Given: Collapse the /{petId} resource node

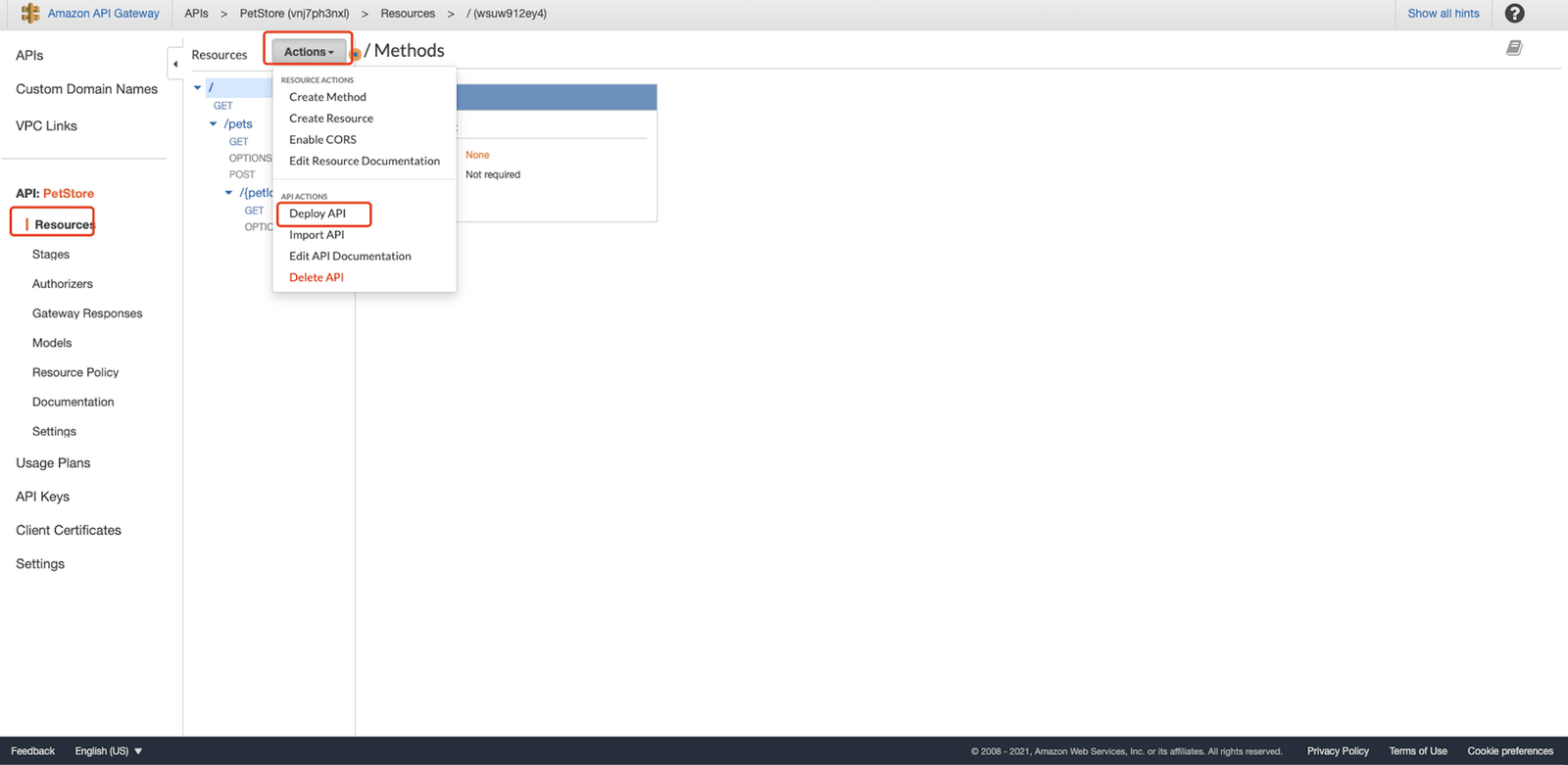Looking at the screenshot, I should pos(229,193).
